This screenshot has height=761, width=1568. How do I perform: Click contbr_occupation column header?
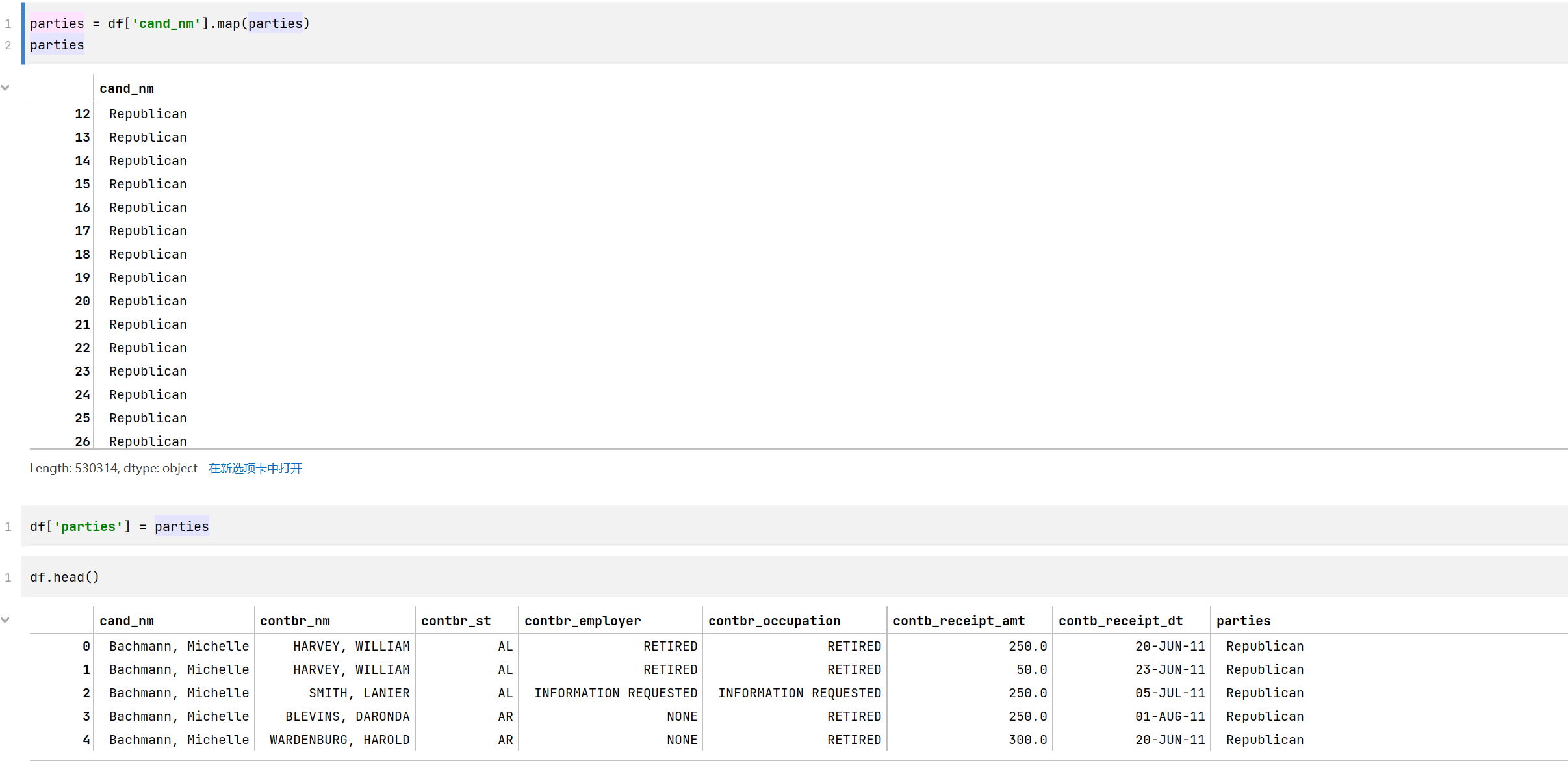point(774,621)
